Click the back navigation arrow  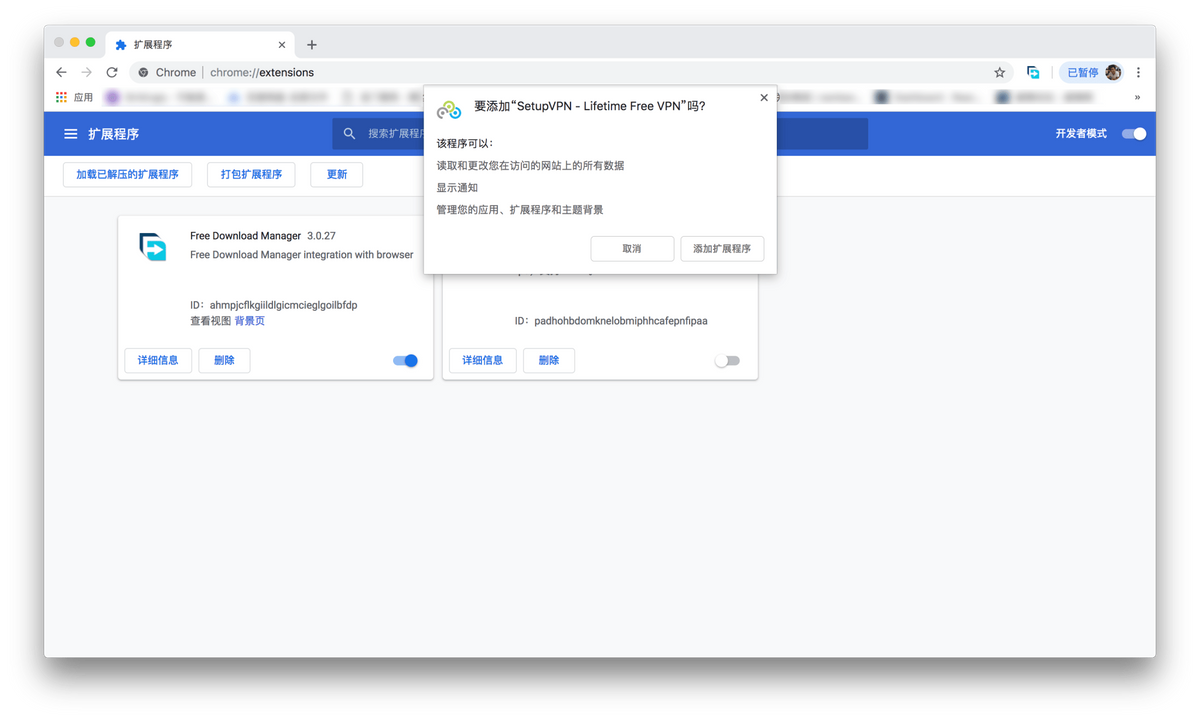(x=61, y=72)
